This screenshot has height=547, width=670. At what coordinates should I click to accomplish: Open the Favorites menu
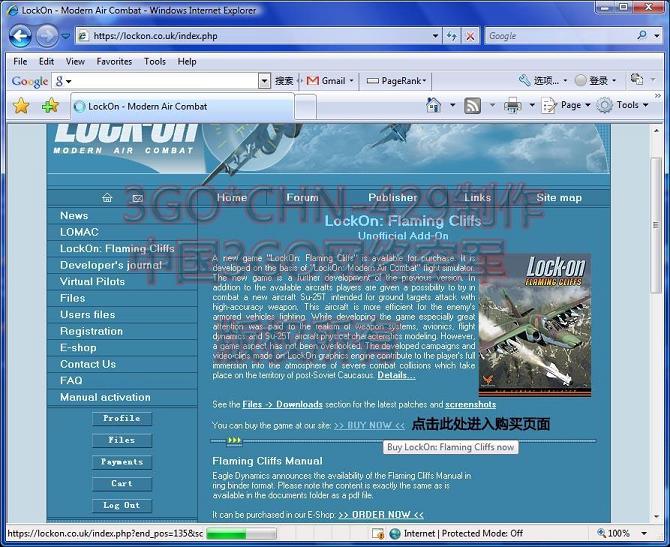(x=114, y=62)
